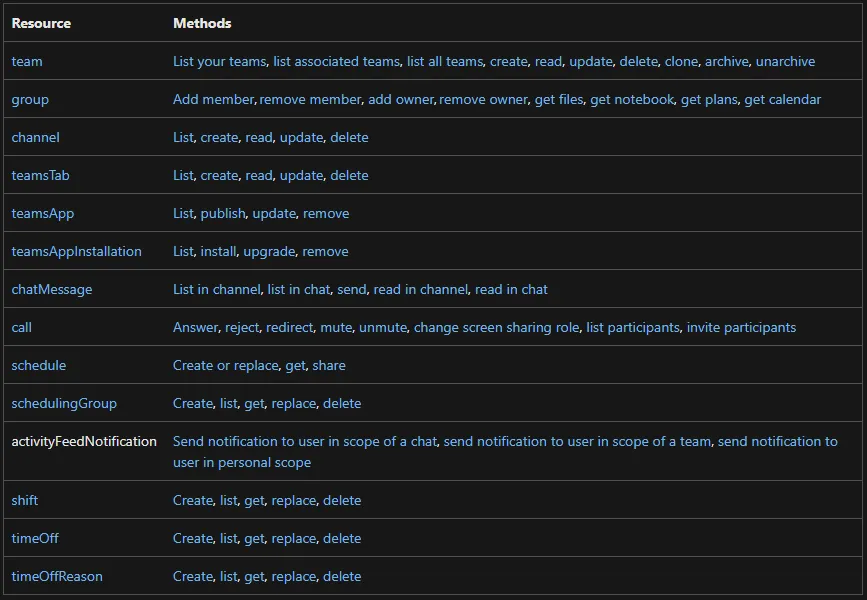Screen dimensions: 867x600
Task: Open the shift resource link
Action: click(x=25, y=500)
